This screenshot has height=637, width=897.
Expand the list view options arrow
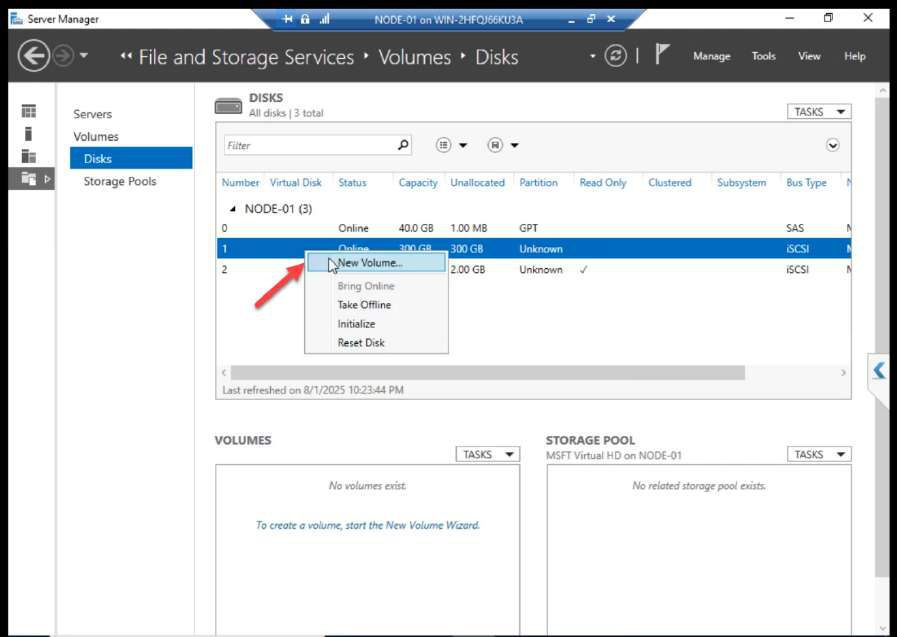[463, 145]
